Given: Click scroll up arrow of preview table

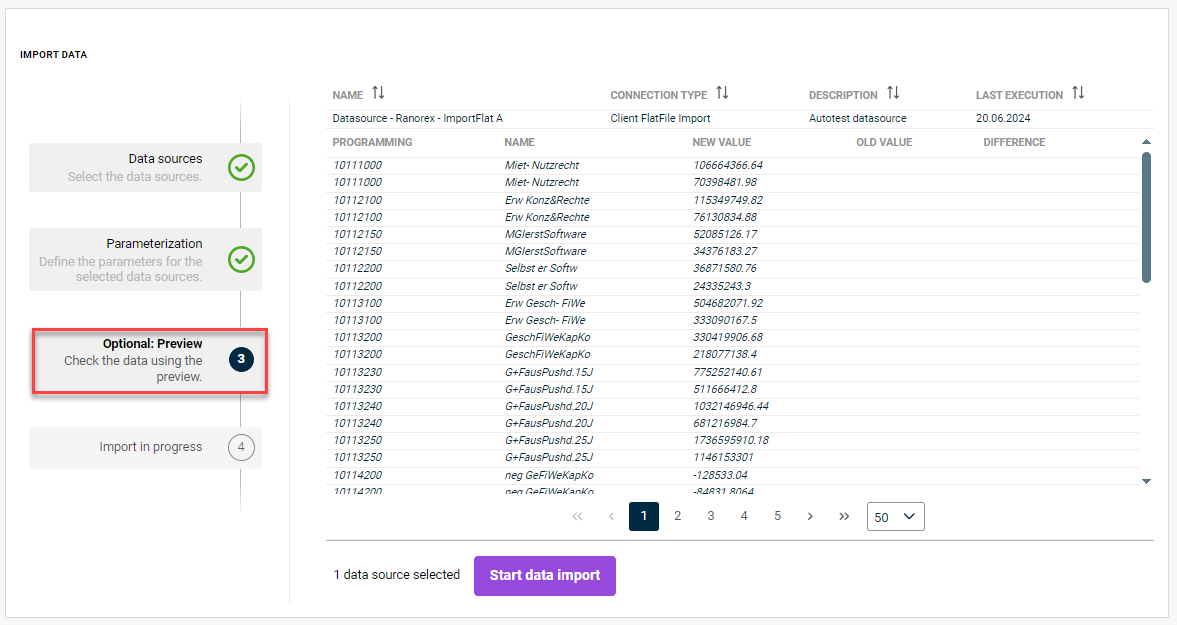Looking at the screenshot, I should point(1146,142).
